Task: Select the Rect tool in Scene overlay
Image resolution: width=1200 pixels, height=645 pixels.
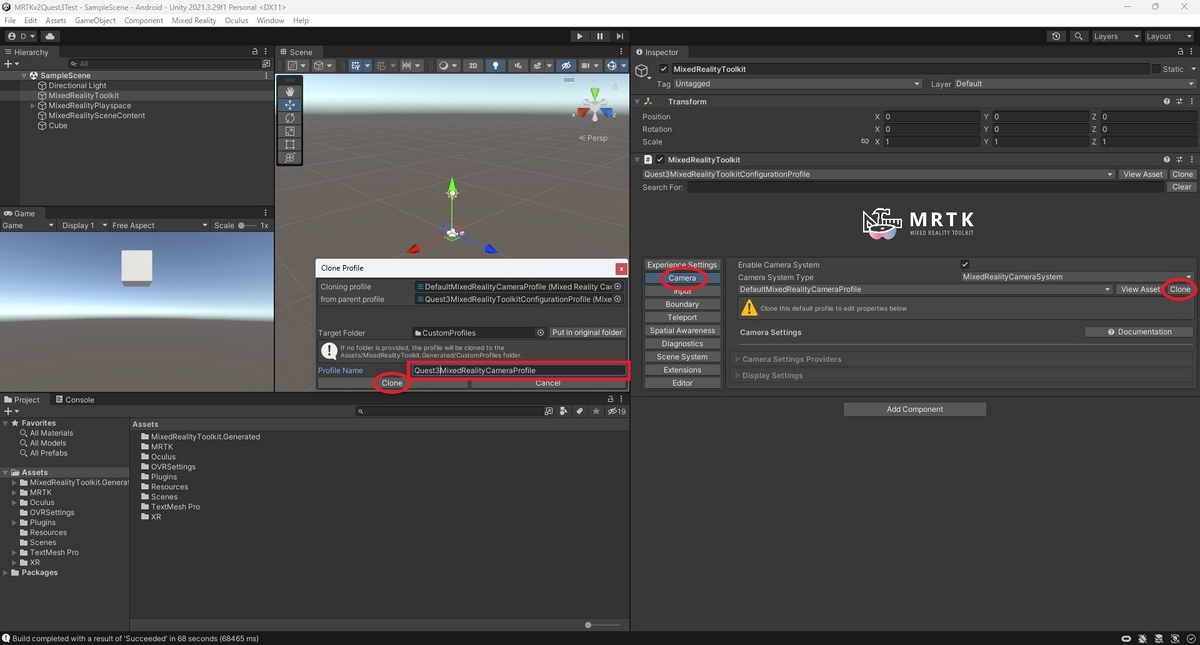Action: click(290, 144)
